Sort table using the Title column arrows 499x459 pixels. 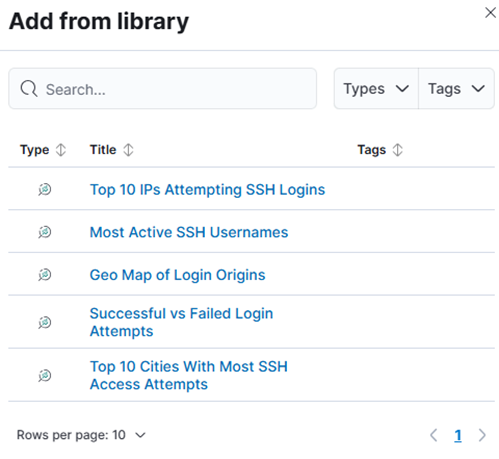[x=128, y=150]
